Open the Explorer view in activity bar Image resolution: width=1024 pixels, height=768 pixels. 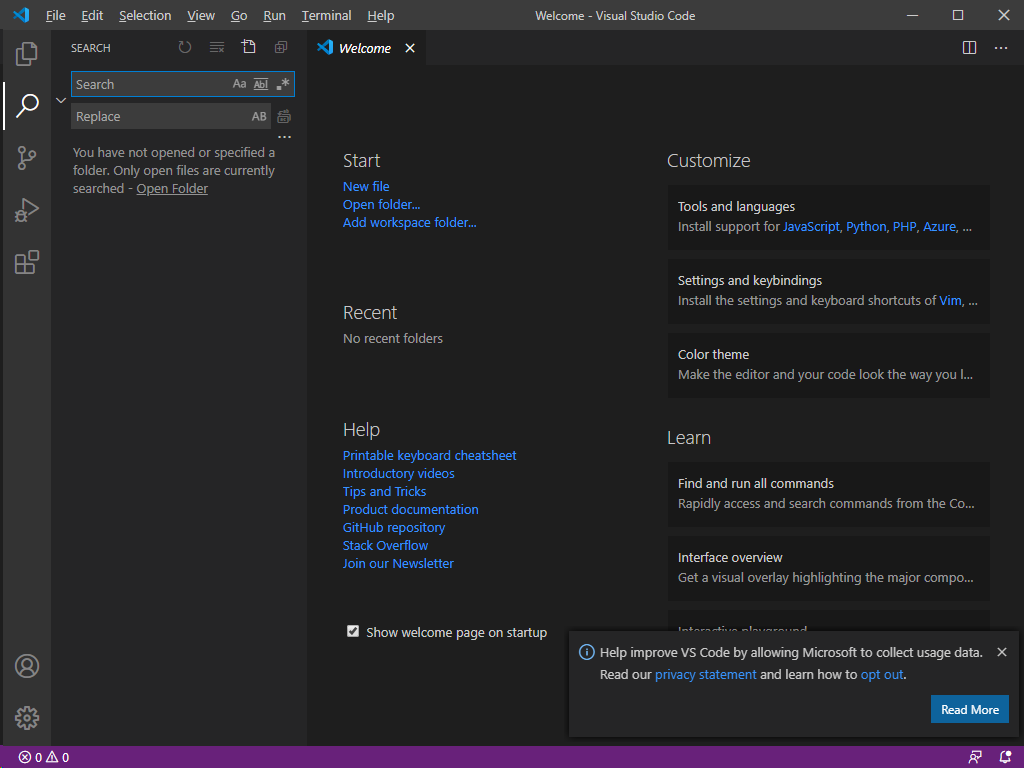pos(27,53)
